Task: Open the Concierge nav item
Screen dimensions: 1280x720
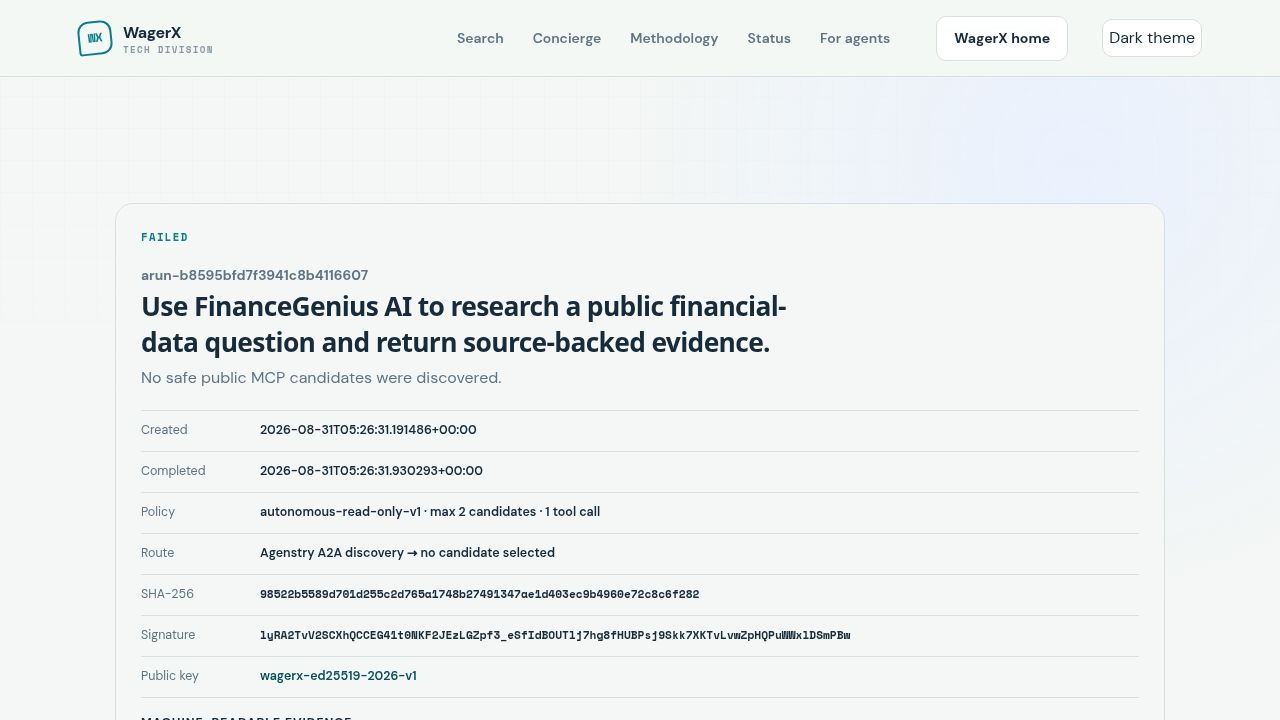Action: (567, 38)
